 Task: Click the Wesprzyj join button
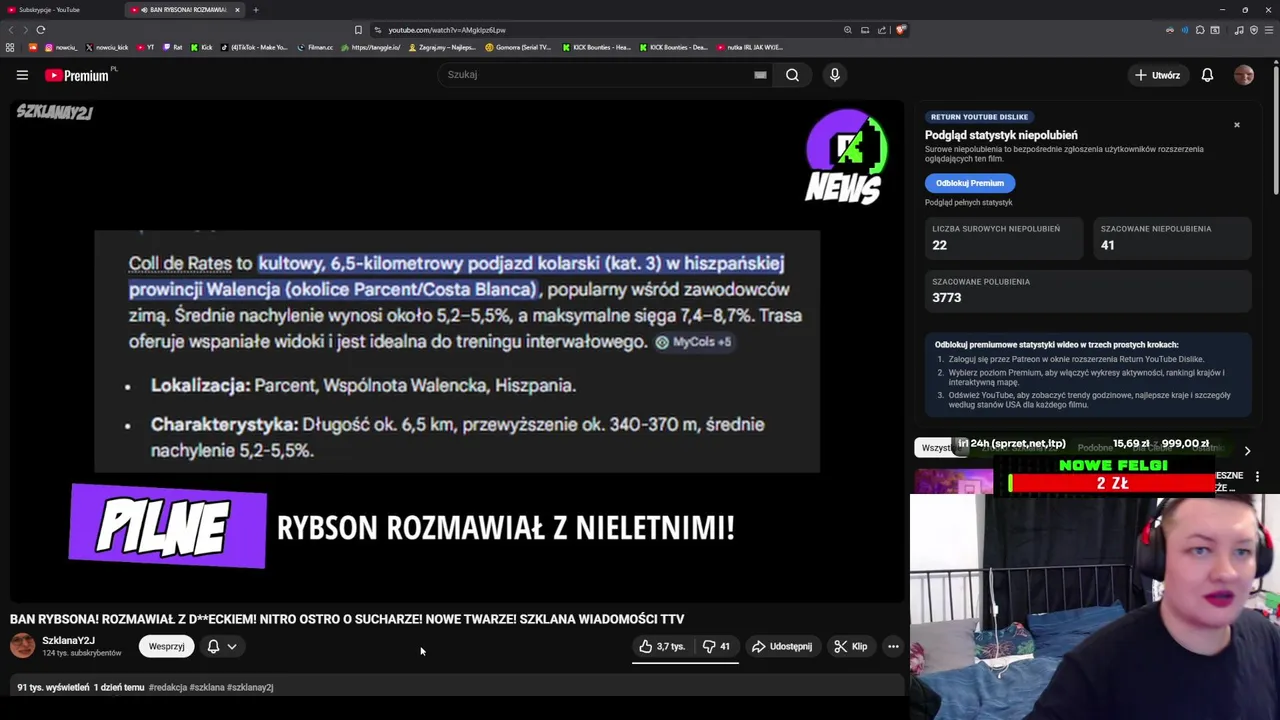click(x=166, y=647)
